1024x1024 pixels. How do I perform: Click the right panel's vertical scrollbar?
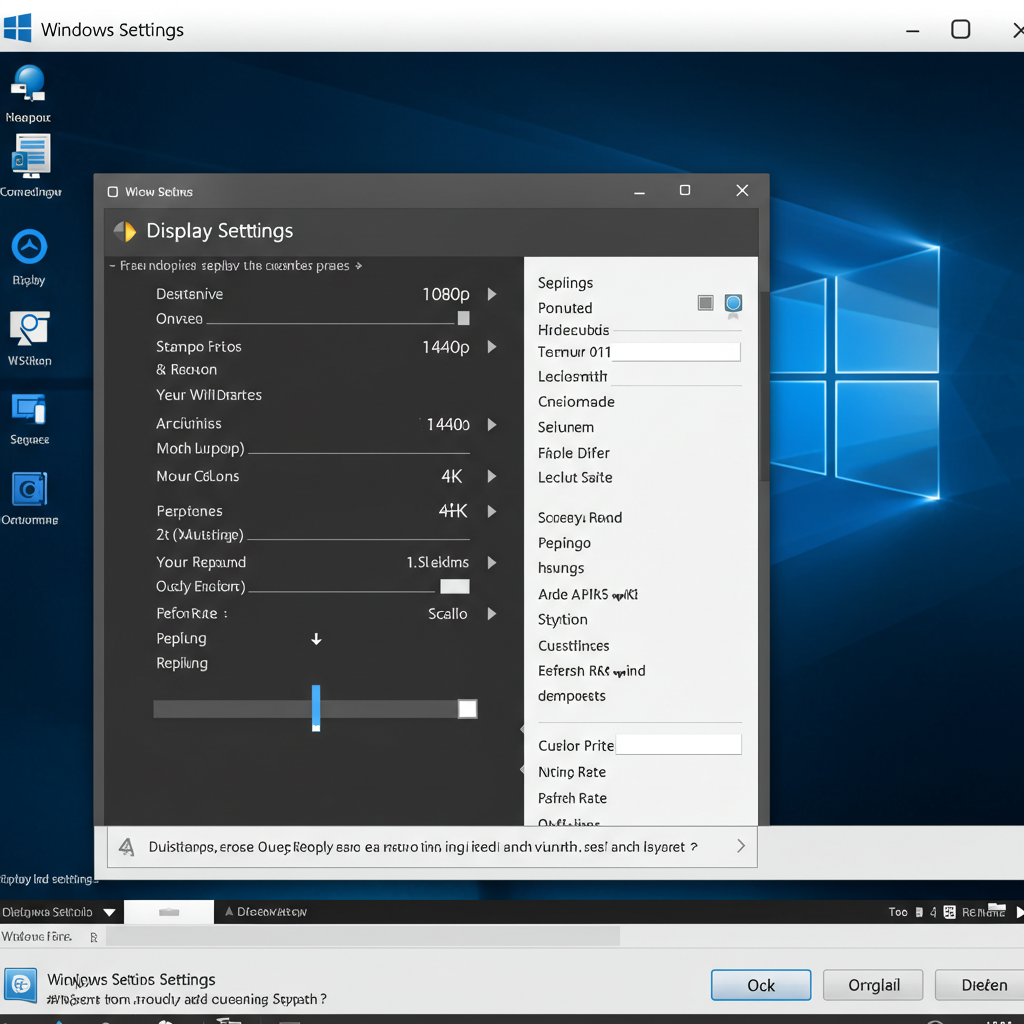coord(763,385)
